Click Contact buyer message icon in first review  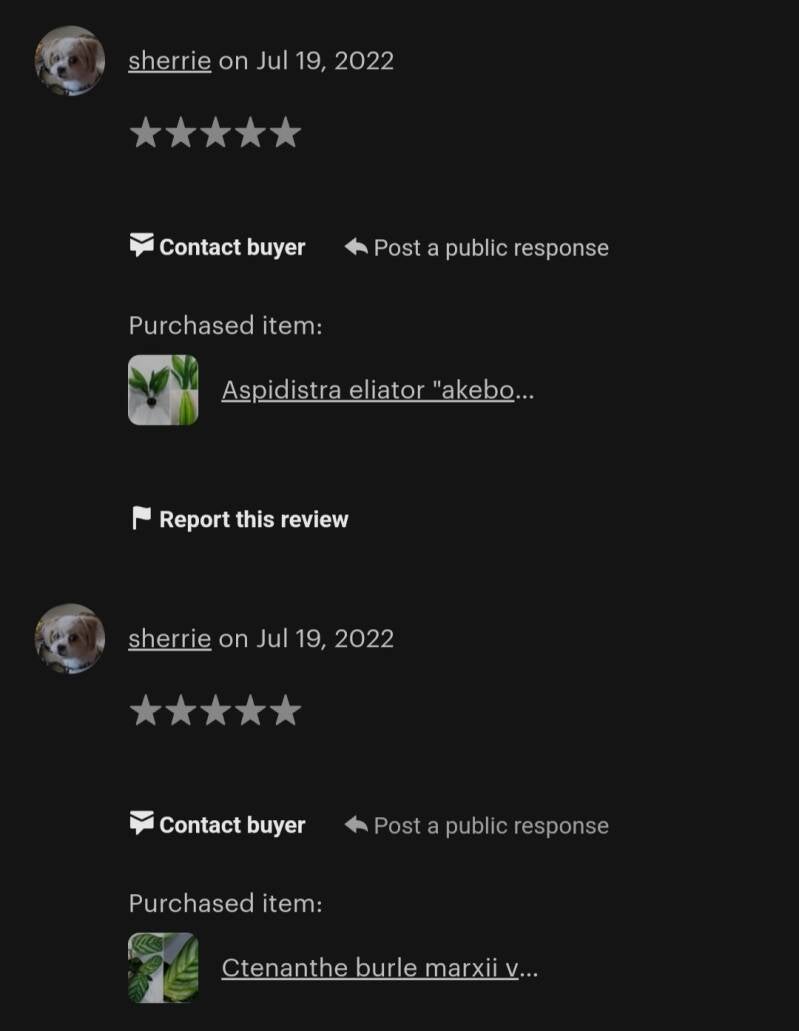[x=141, y=245]
